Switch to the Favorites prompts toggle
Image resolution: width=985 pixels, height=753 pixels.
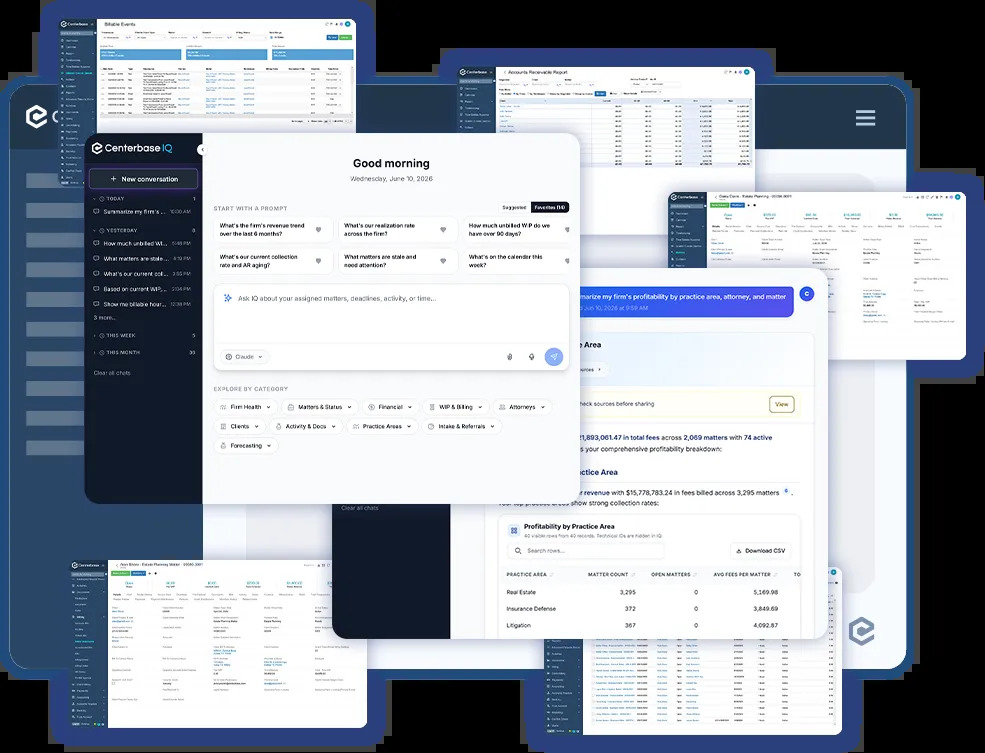tap(550, 207)
